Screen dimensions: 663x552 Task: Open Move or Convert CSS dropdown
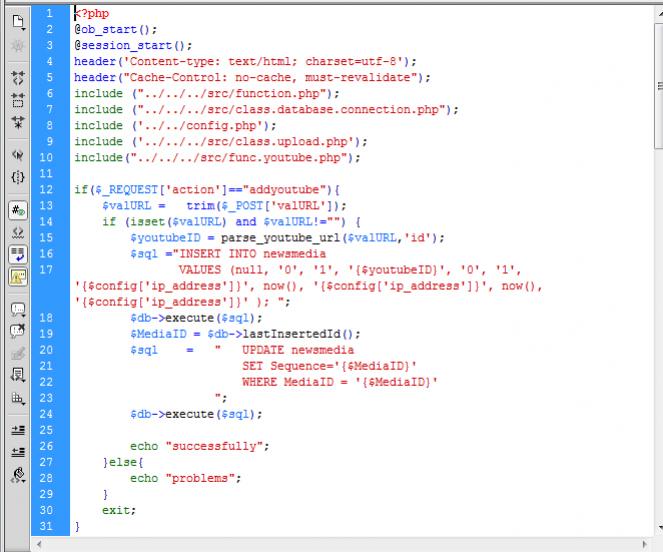coord(18,398)
